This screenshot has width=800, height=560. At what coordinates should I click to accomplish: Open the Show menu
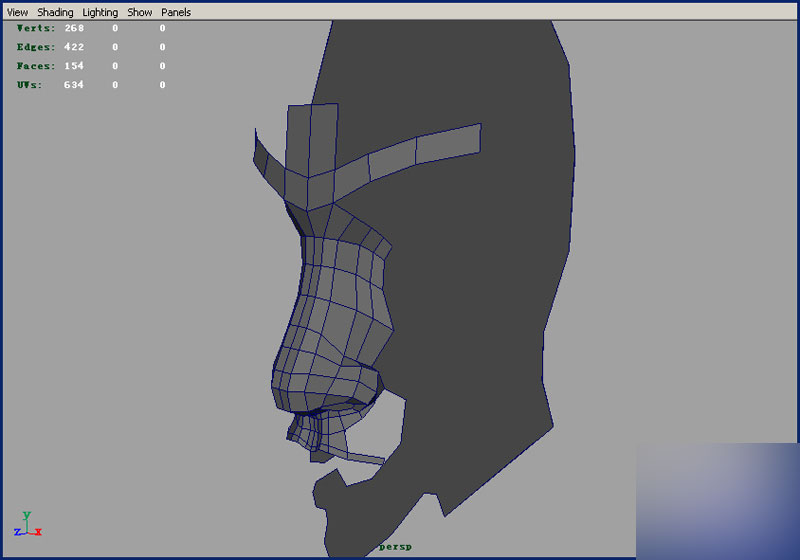click(140, 12)
